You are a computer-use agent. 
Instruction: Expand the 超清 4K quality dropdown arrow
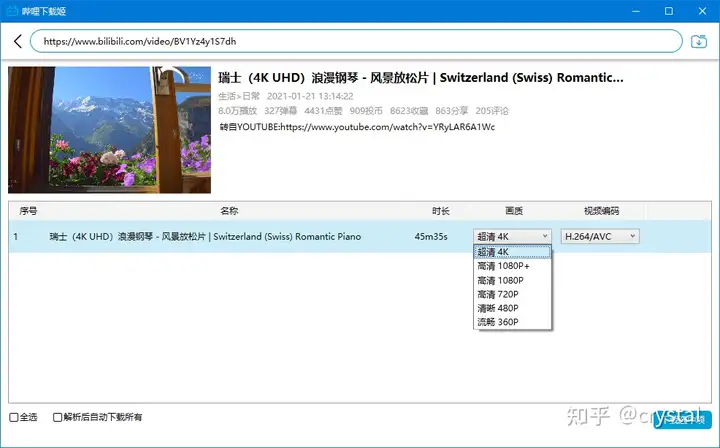pyautogui.click(x=545, y=236)
